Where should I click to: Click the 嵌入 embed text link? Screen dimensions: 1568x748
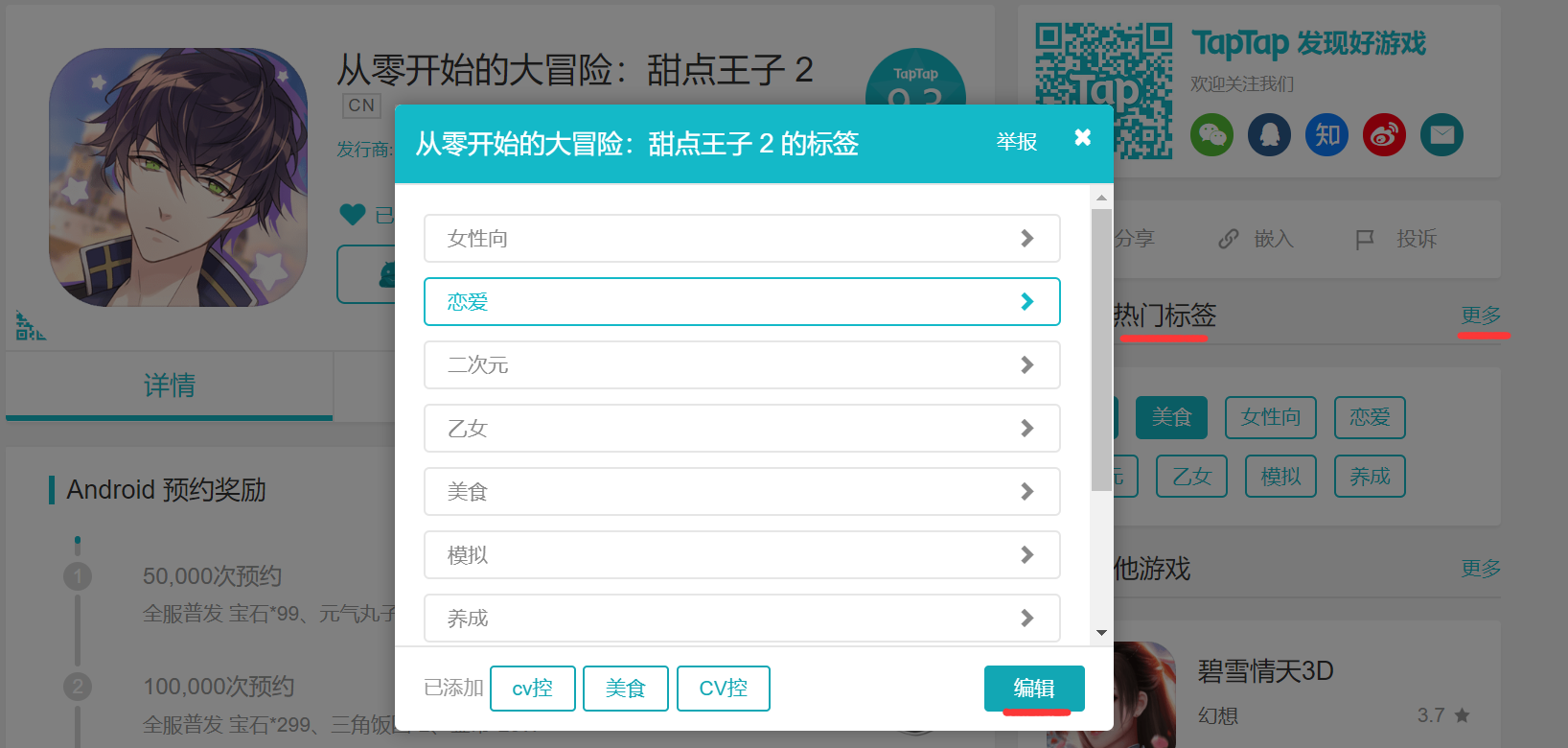point(1274,239)
